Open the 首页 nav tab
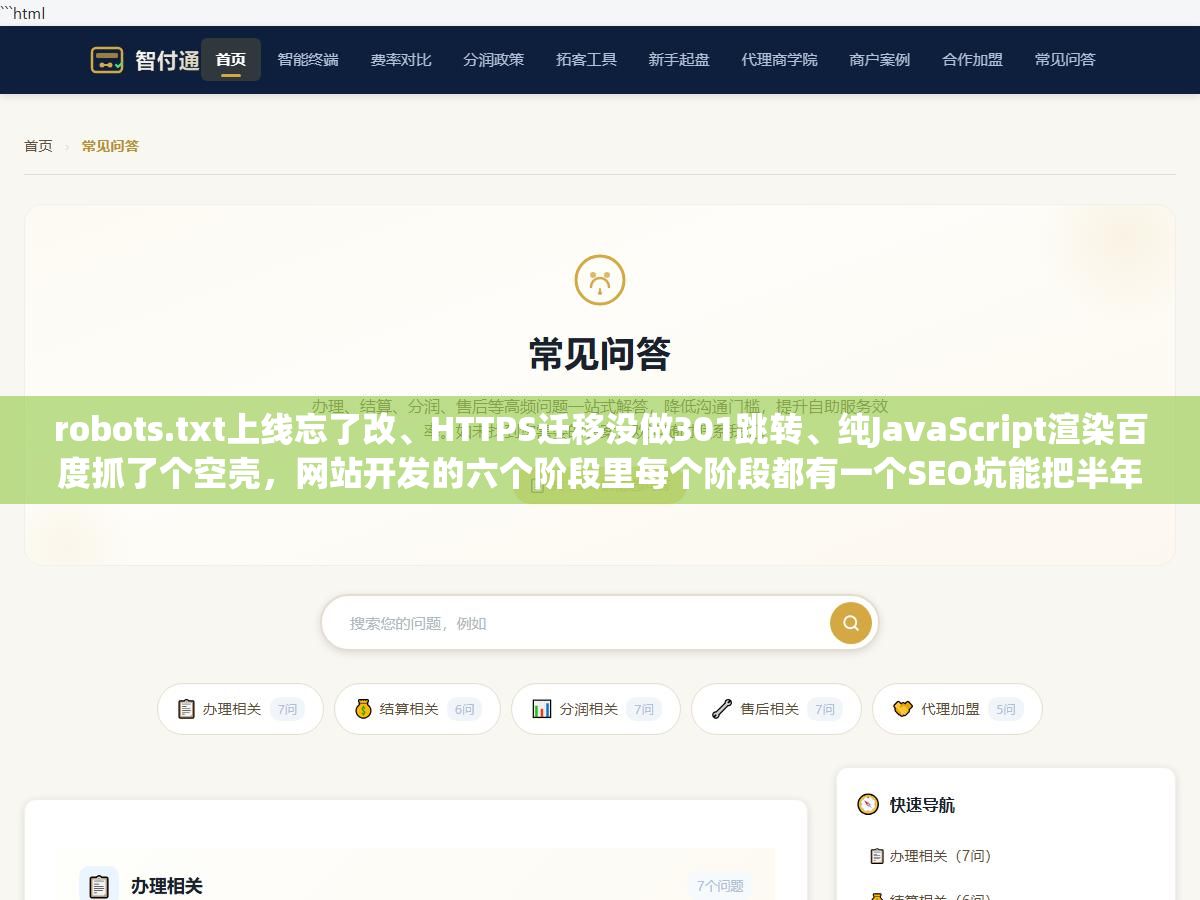 (231, 60)
